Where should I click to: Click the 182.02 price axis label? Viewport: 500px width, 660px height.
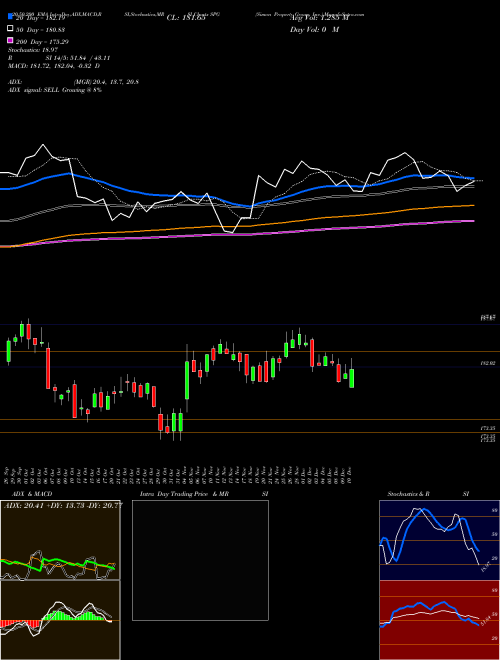tap(489, 363)
